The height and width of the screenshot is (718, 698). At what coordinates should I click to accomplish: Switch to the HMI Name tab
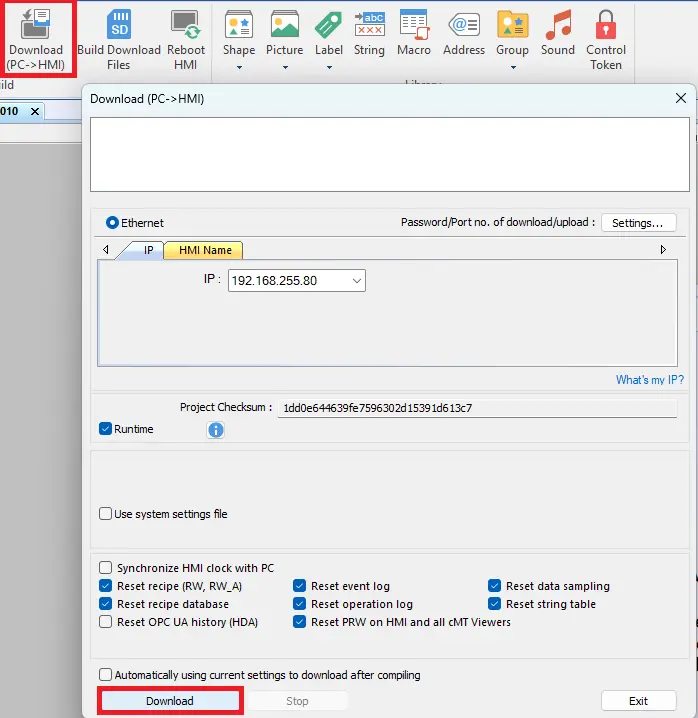pos(204,250)
